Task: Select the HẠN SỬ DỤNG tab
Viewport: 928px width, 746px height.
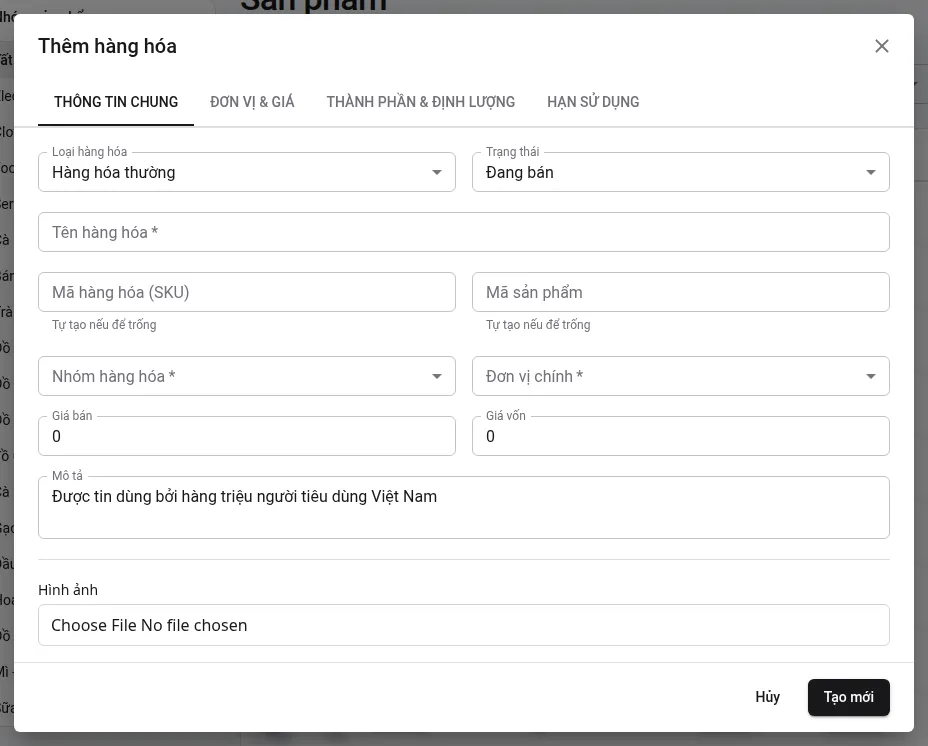Action: tap(593, 102)
